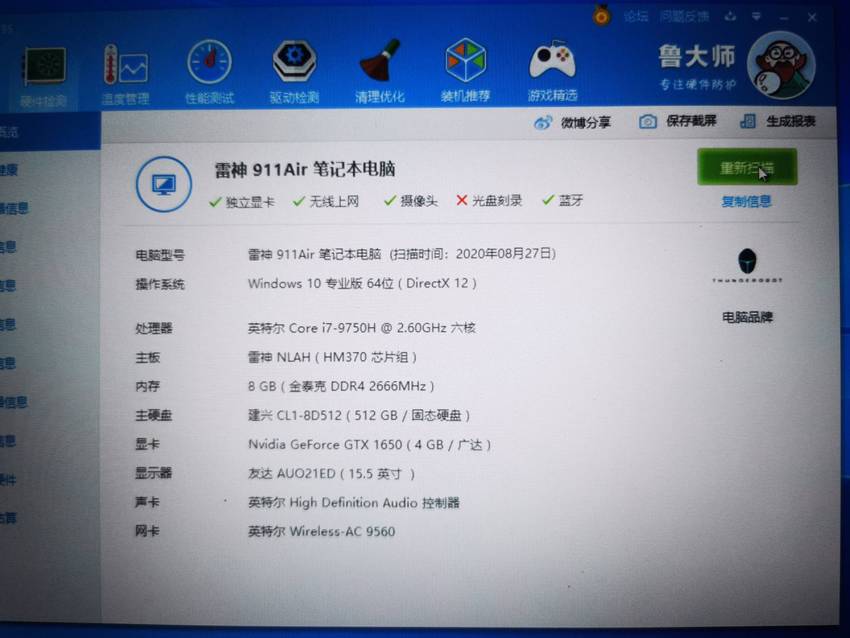Click the 声卡 row label
This screenshot has height=638, width=850.
pyautogui.click(x=147, y=502)
